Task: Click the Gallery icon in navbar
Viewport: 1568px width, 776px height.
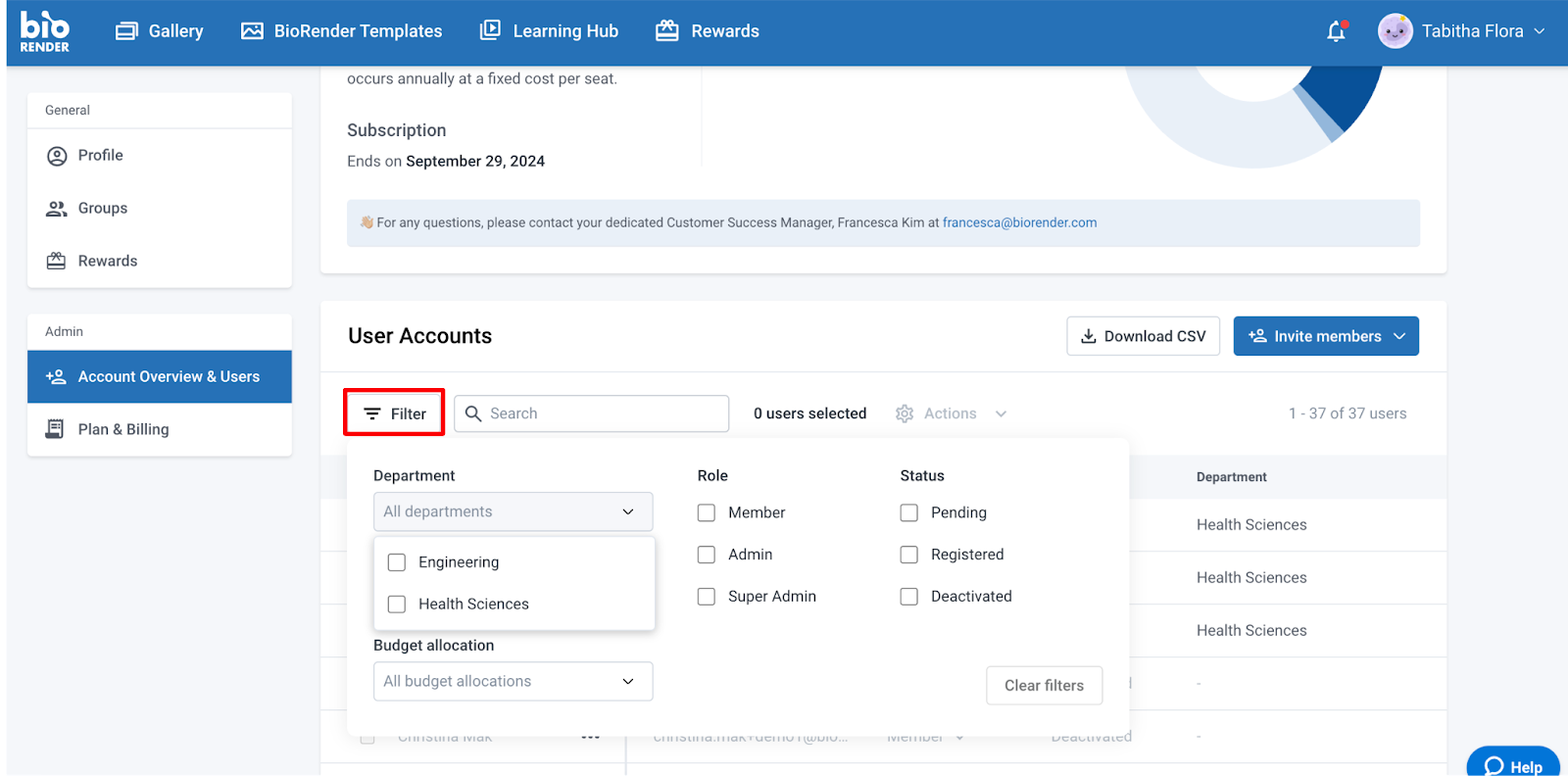Action: click(x=126, y=31)
